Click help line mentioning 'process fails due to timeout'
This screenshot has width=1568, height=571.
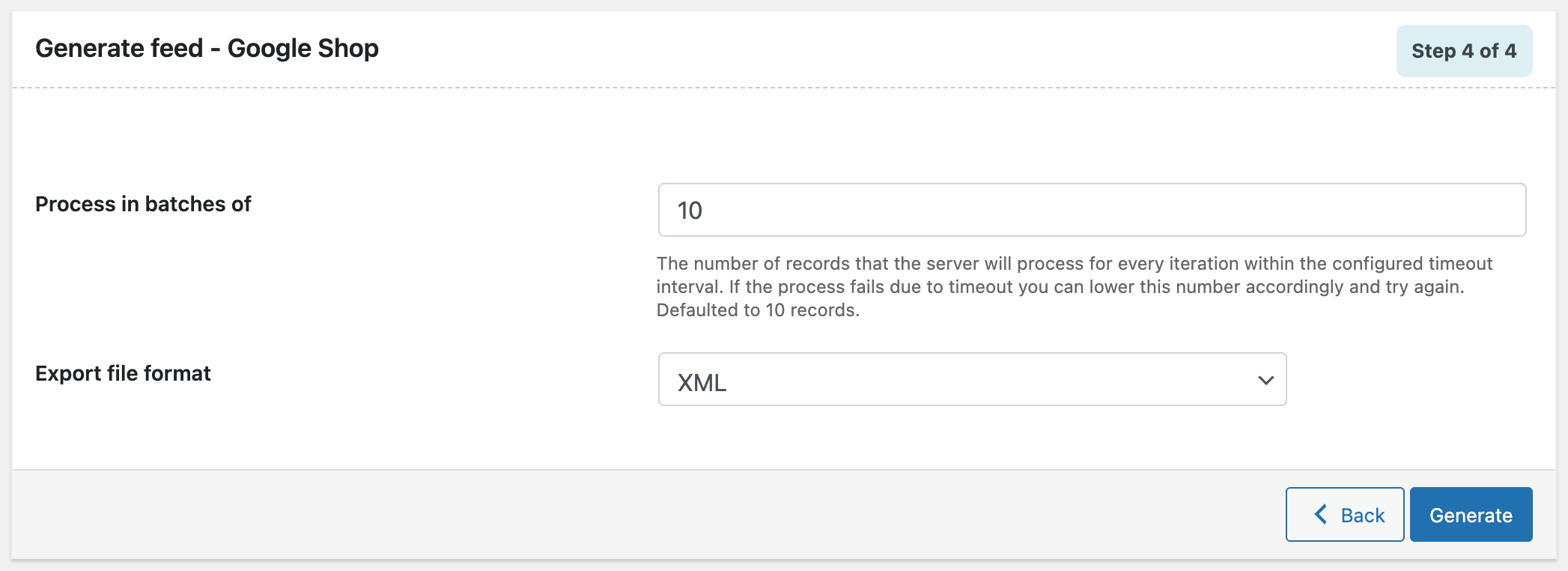tap(1060, 287)
